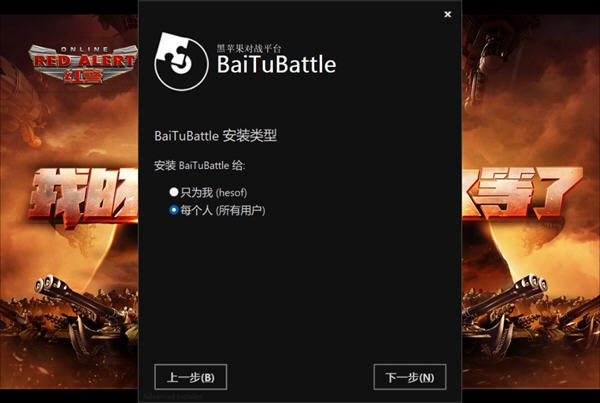Viewport: 600px width, 403px height.
Task: Click the Red Alert Online winged logo
Action: 83,65
